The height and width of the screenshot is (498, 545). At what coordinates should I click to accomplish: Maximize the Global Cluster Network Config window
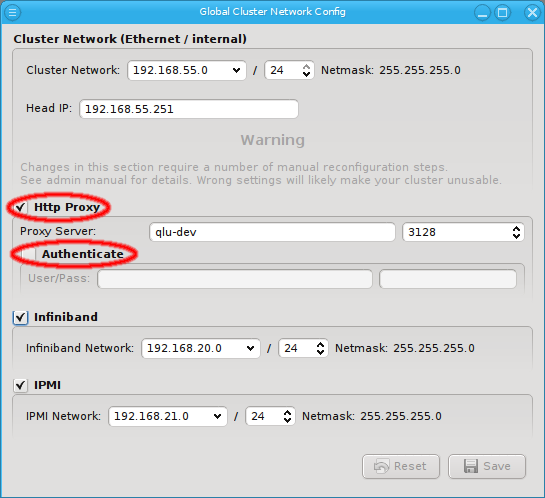pos(502,13)
